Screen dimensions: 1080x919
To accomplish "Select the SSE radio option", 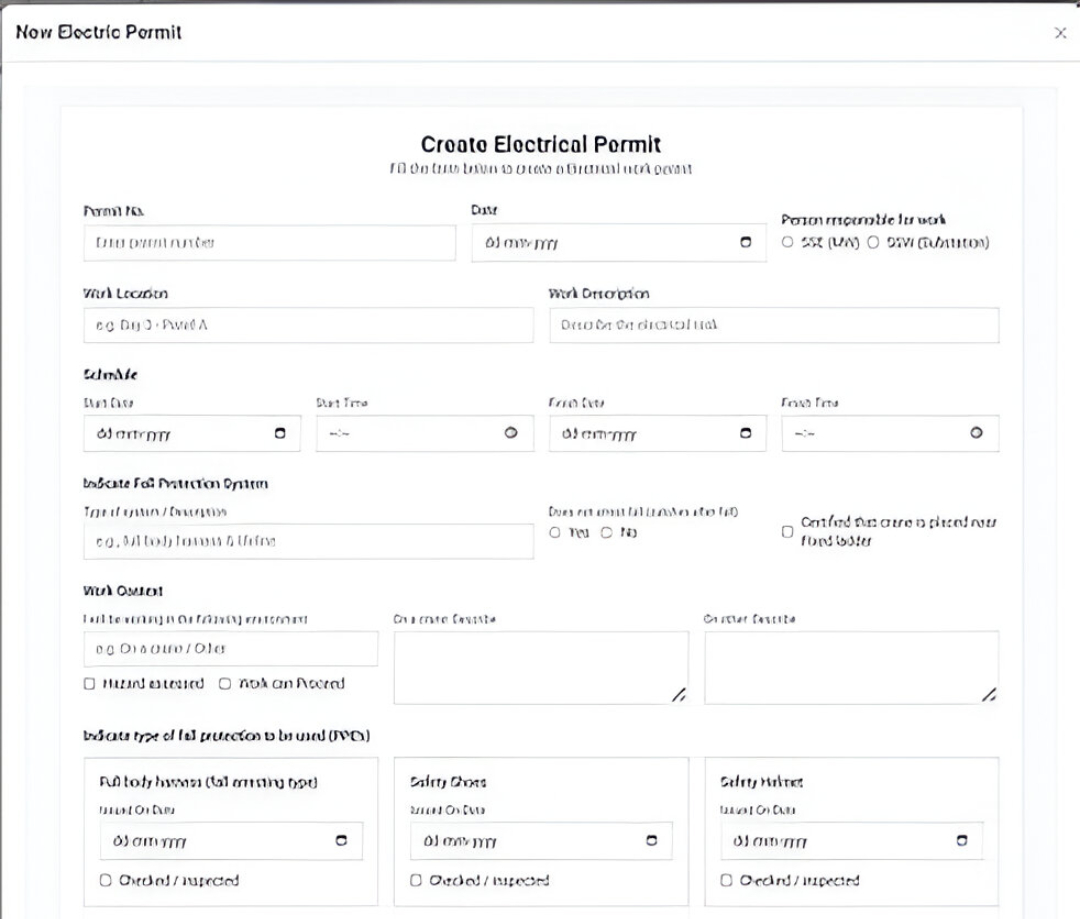I will pyautogui.click(x=788, y=242).
